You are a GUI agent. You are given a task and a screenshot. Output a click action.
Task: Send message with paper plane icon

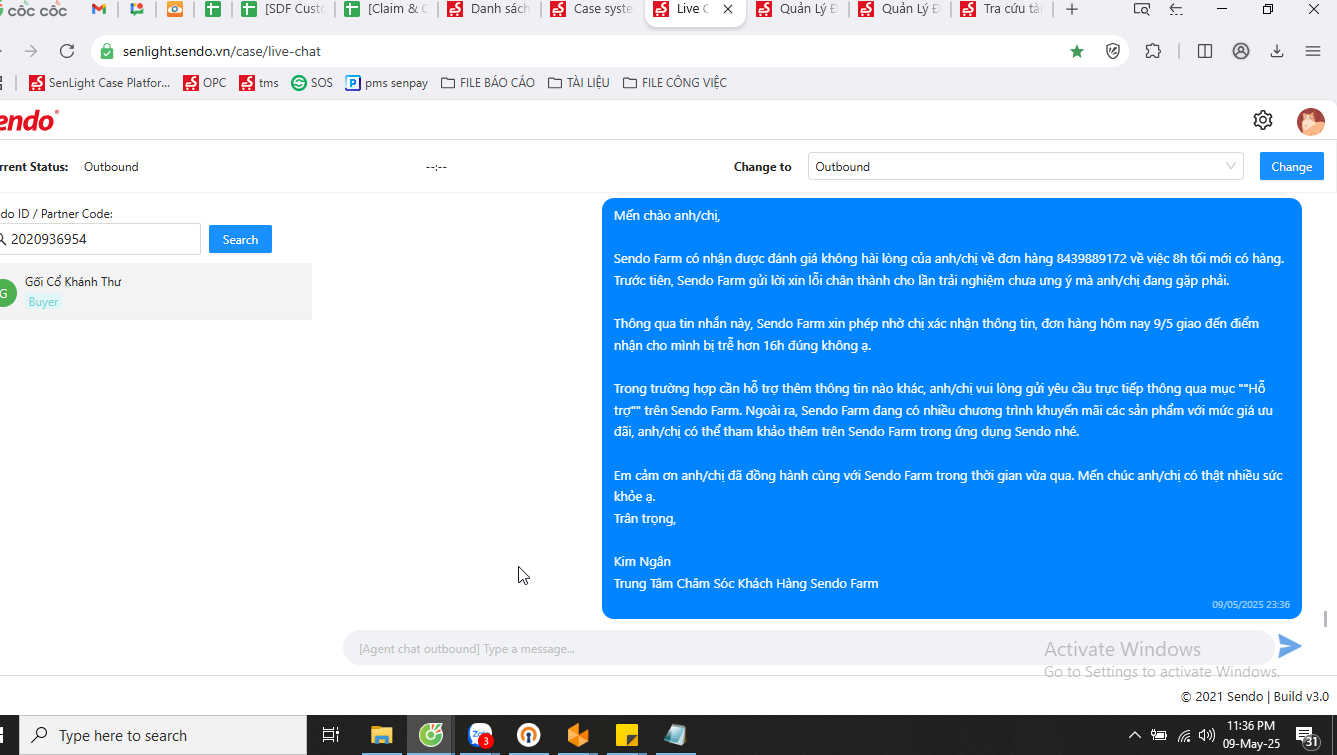click(1290, 646)
